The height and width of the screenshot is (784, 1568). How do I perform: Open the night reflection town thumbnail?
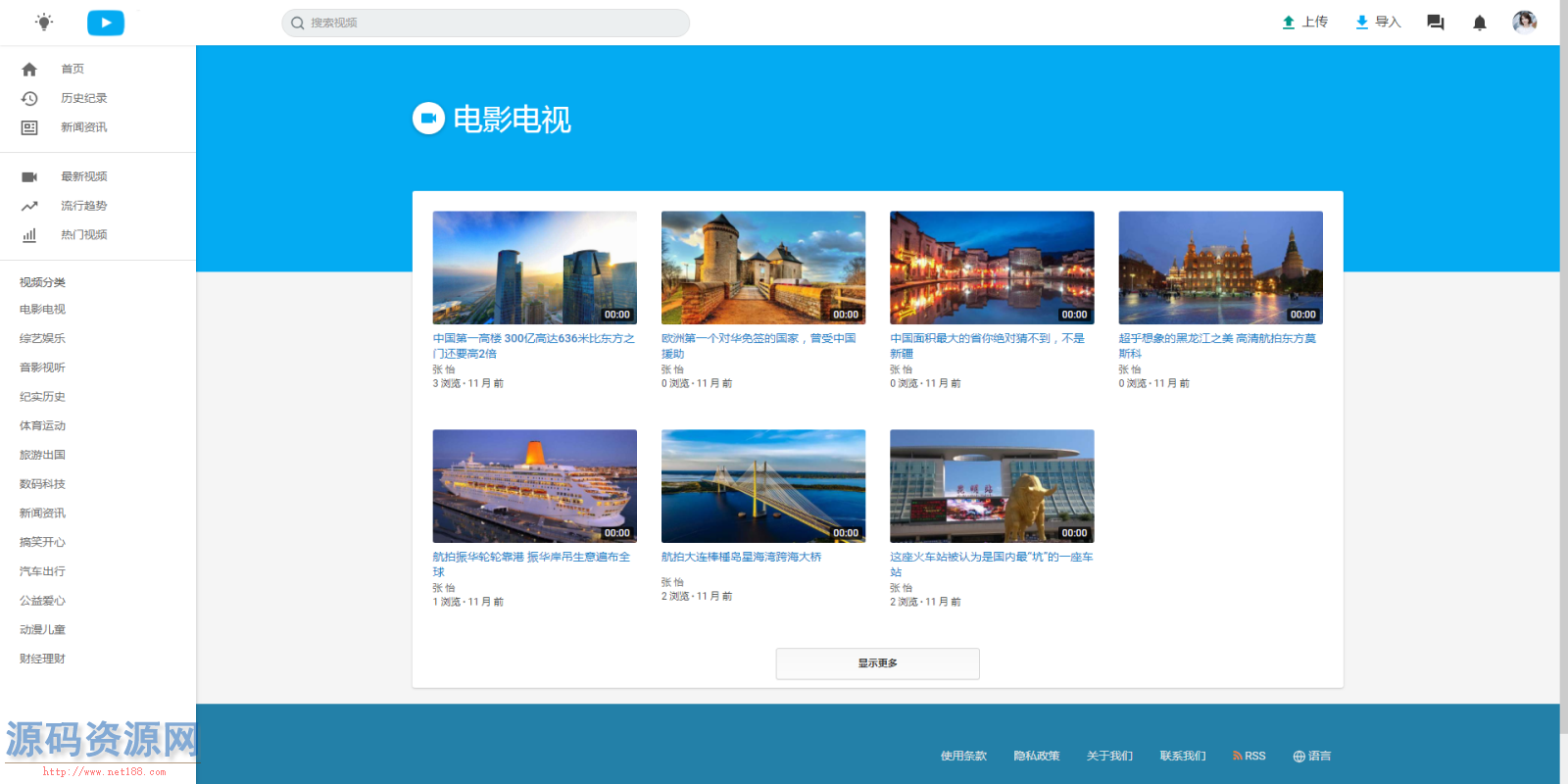pos(992,268)
